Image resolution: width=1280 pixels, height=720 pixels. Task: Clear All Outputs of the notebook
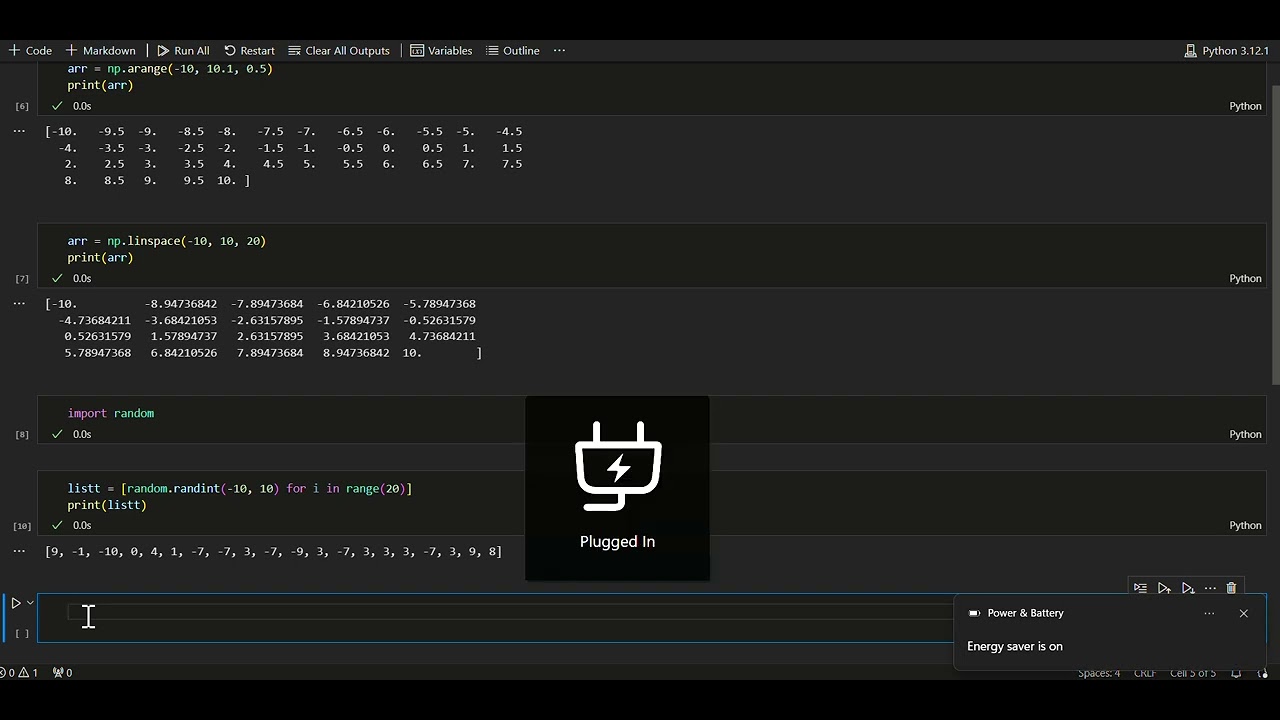(x=339, y=50)
